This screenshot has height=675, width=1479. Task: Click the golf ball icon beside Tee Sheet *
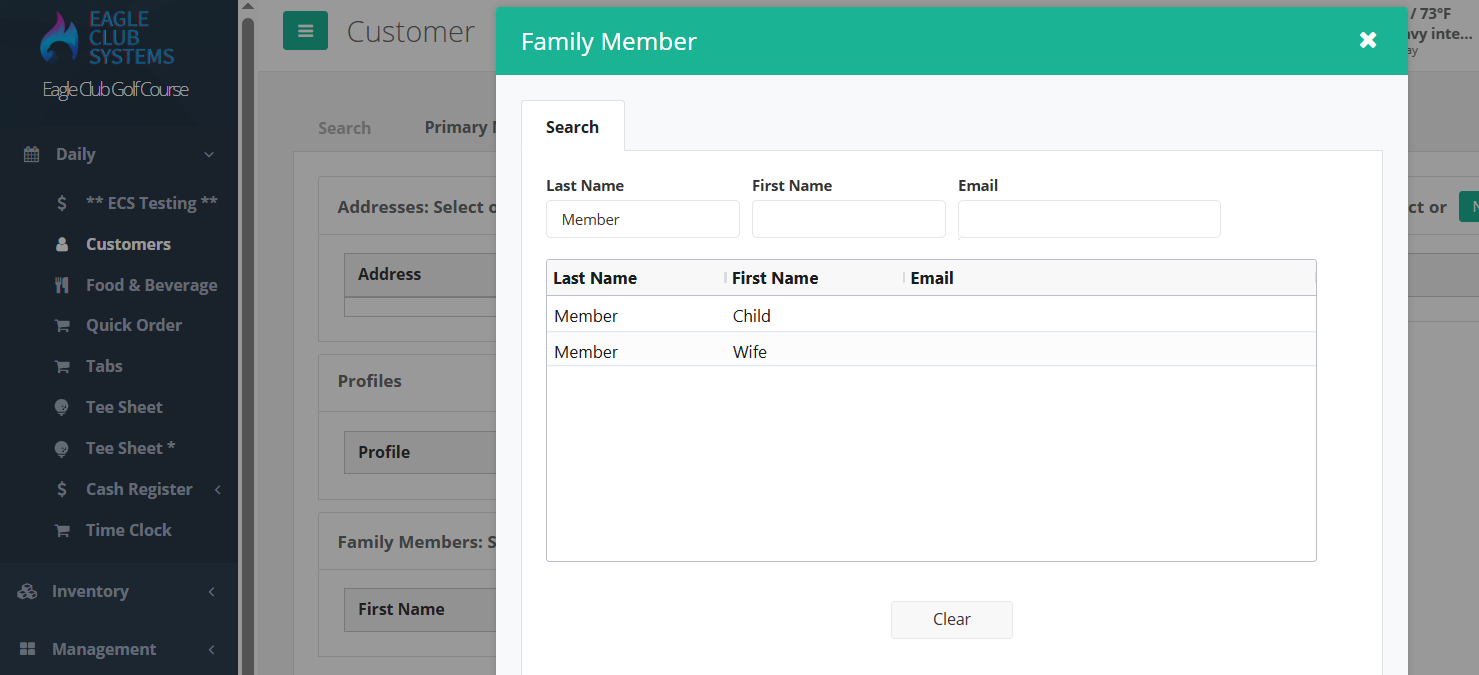click(x=62, y=448)
